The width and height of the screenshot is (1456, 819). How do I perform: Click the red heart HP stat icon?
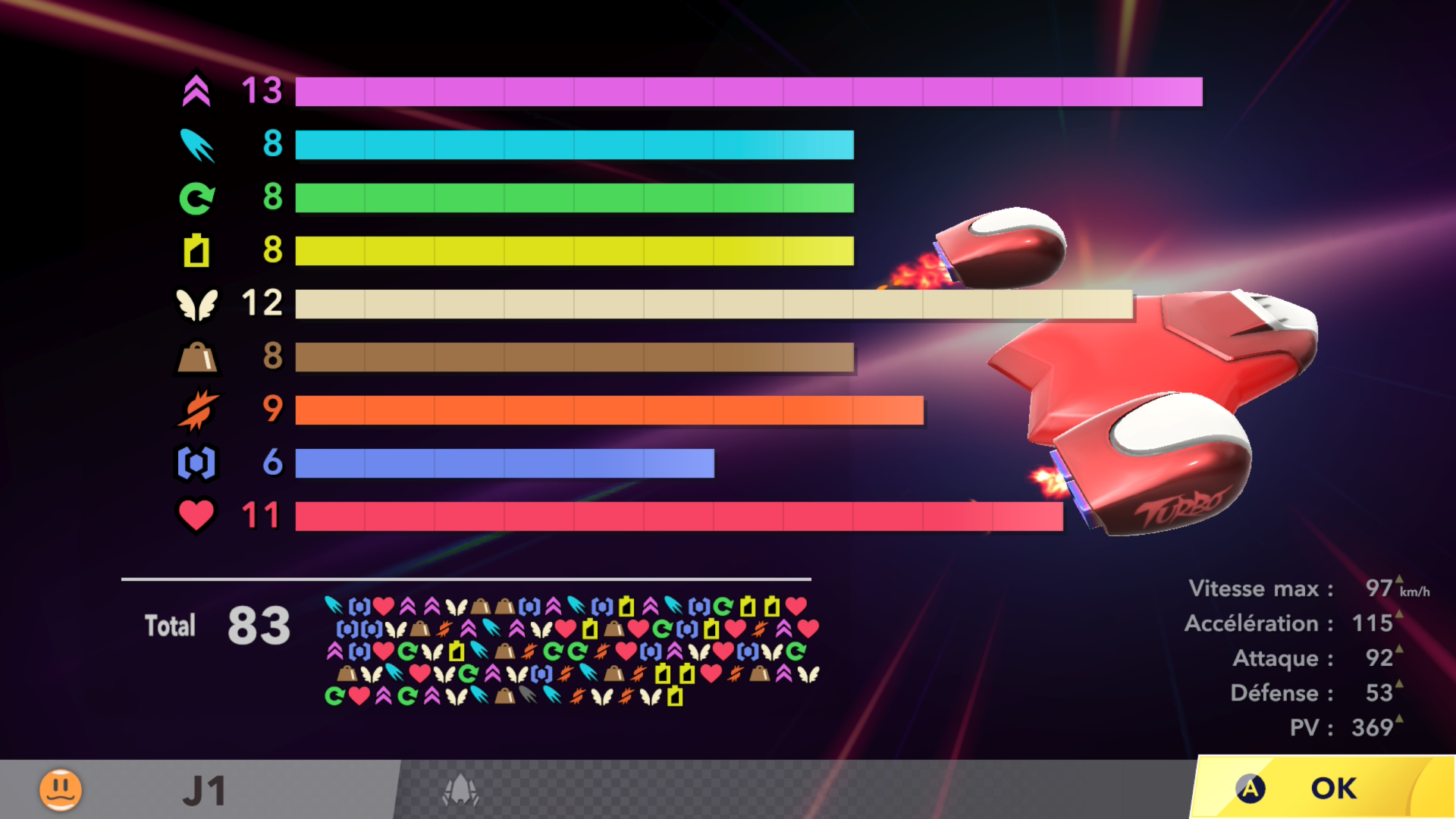[196, 515]
